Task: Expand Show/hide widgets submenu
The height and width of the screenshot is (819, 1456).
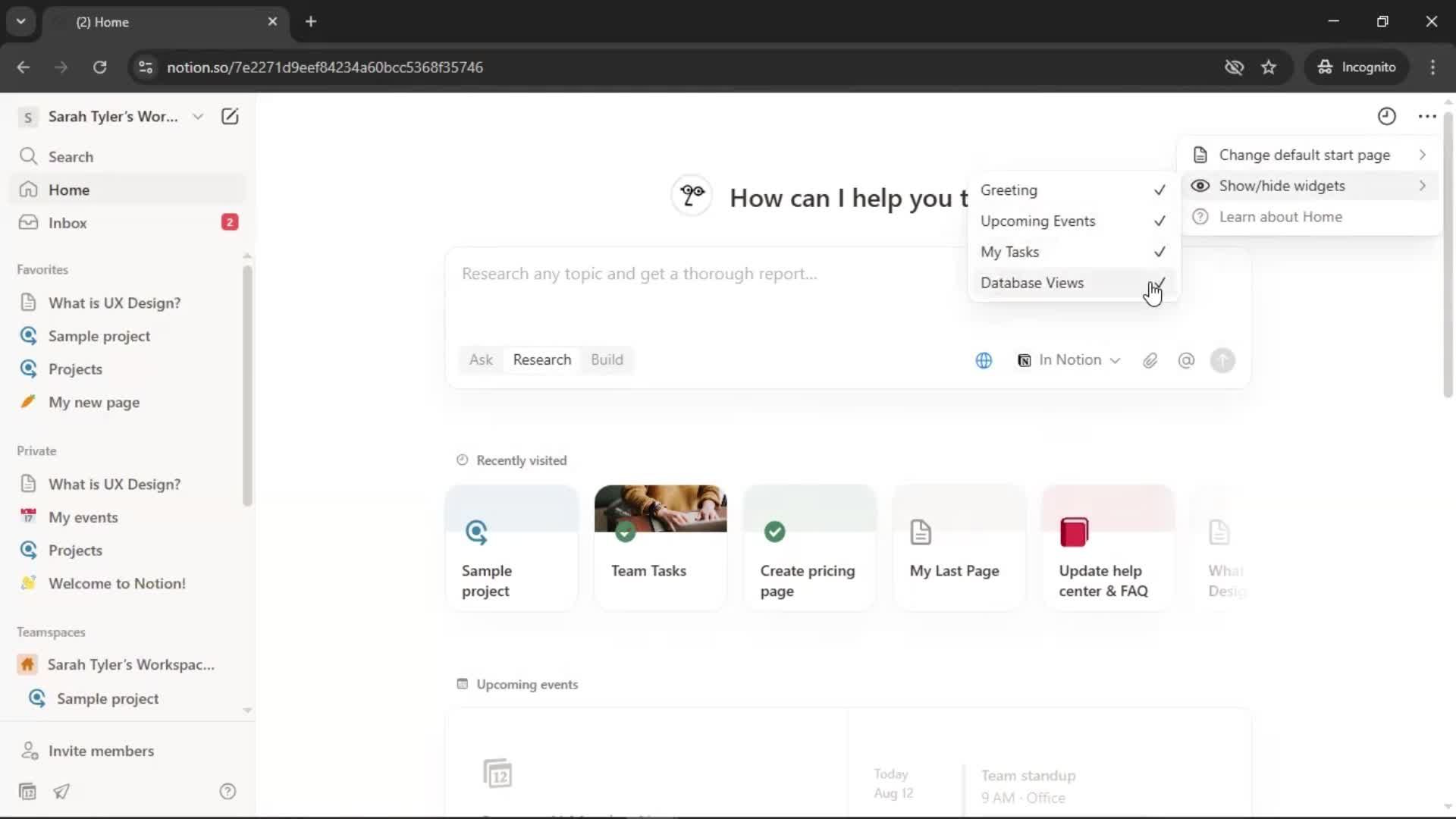Action: (x=1310, y=186)
